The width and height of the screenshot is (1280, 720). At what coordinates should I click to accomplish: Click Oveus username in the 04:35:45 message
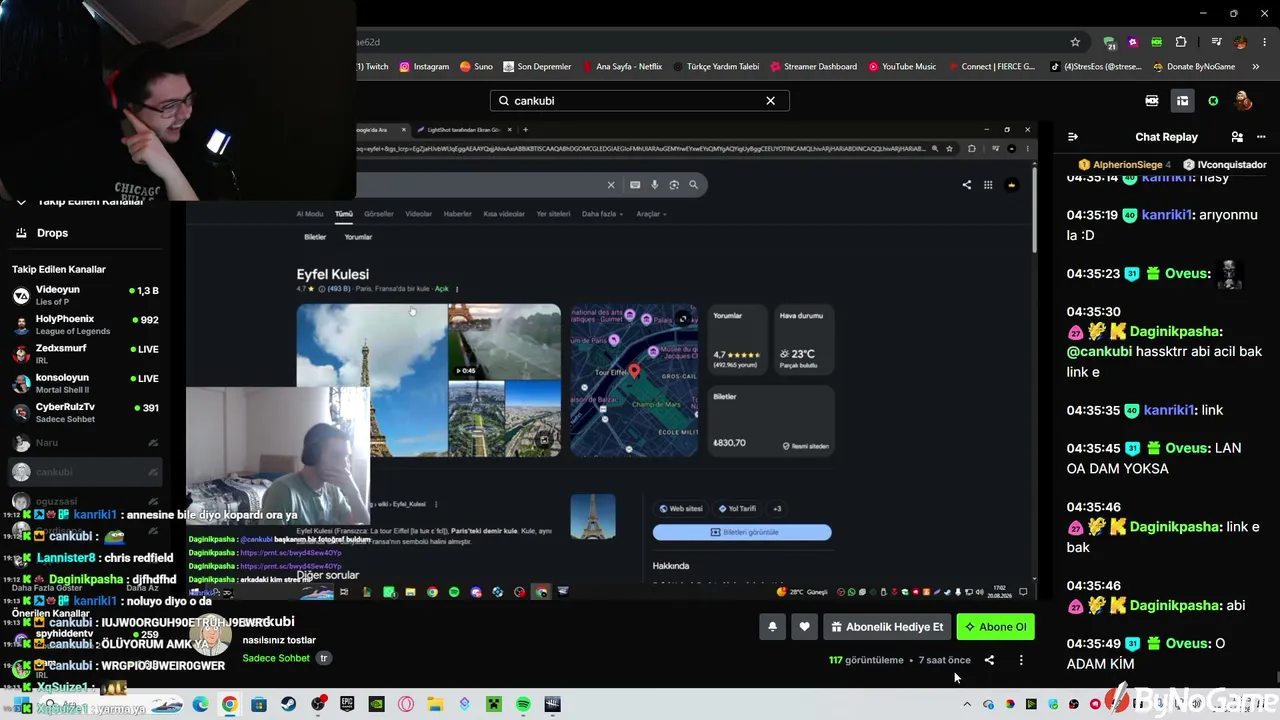pos(1187,448)
